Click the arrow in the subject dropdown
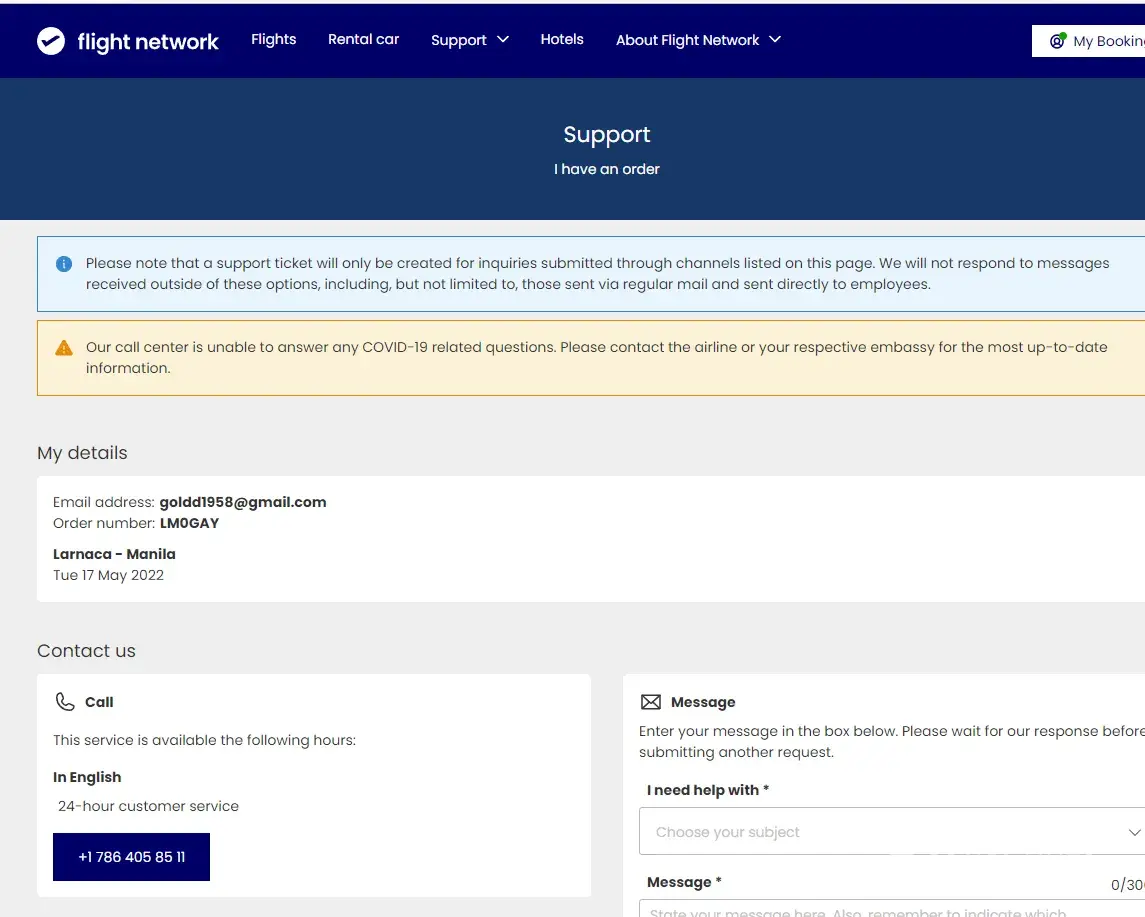 [x=1134, y=832]
